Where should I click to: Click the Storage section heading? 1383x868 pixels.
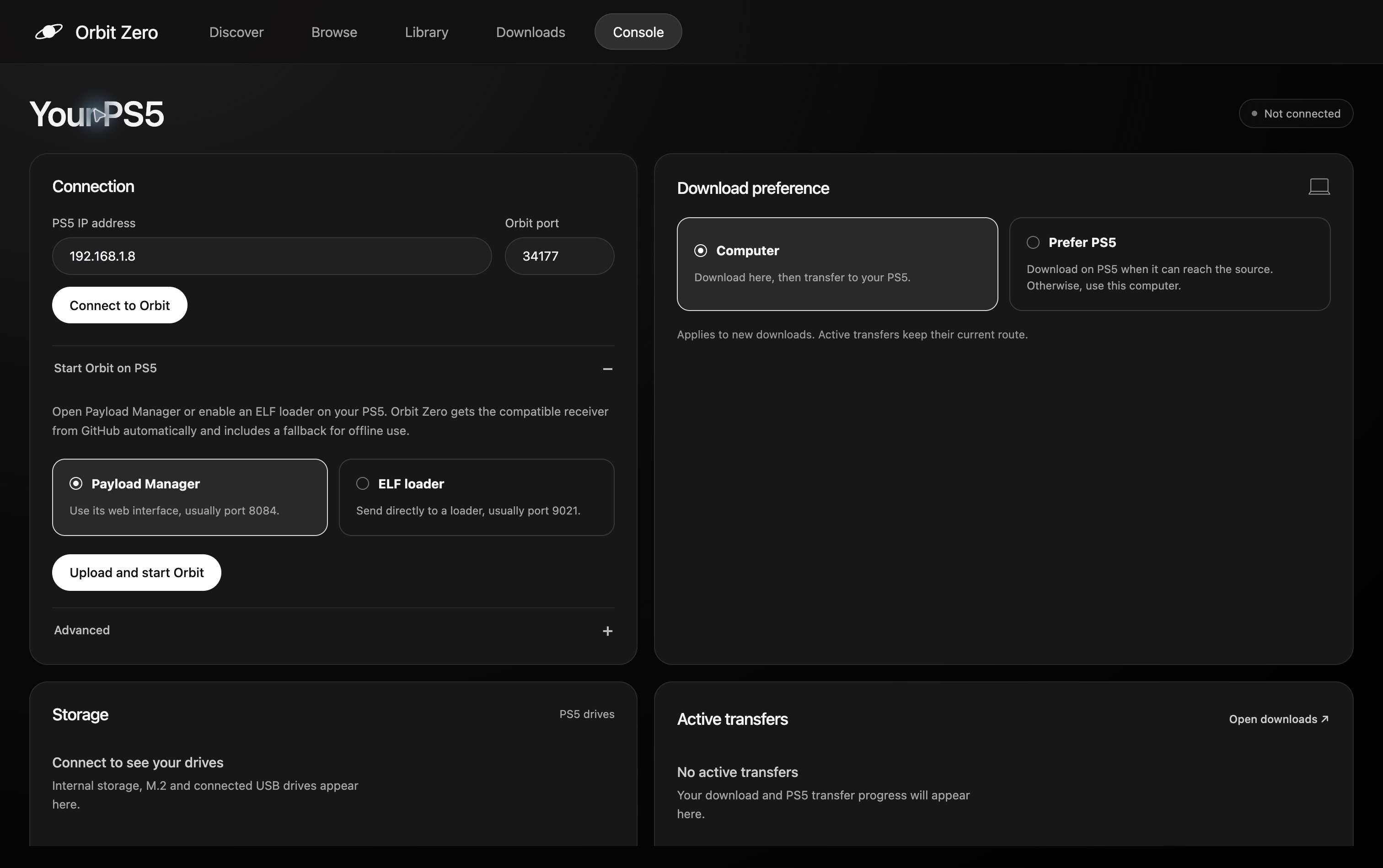80,715
